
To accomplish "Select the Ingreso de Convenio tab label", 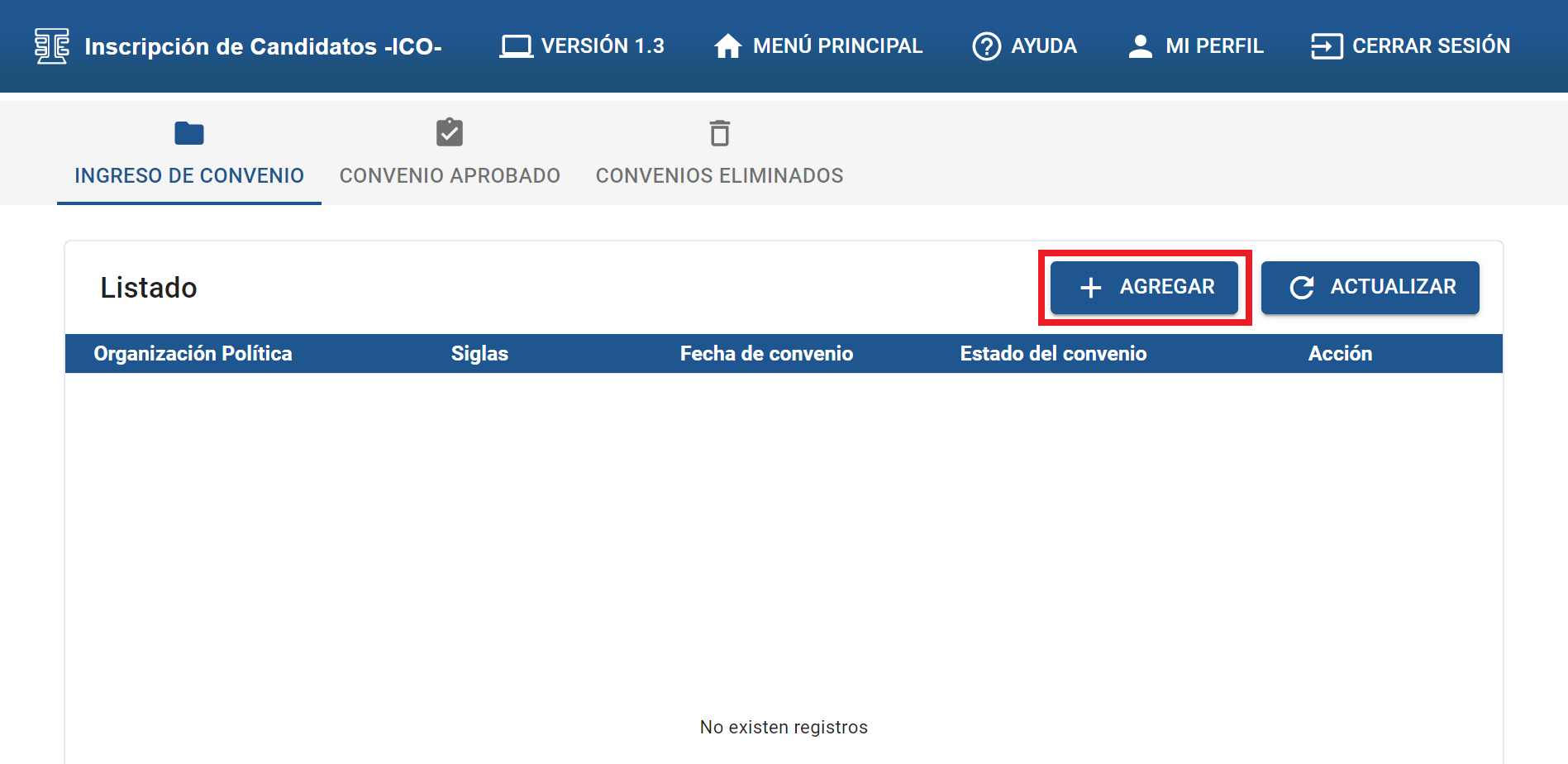I will pos(189,175).
